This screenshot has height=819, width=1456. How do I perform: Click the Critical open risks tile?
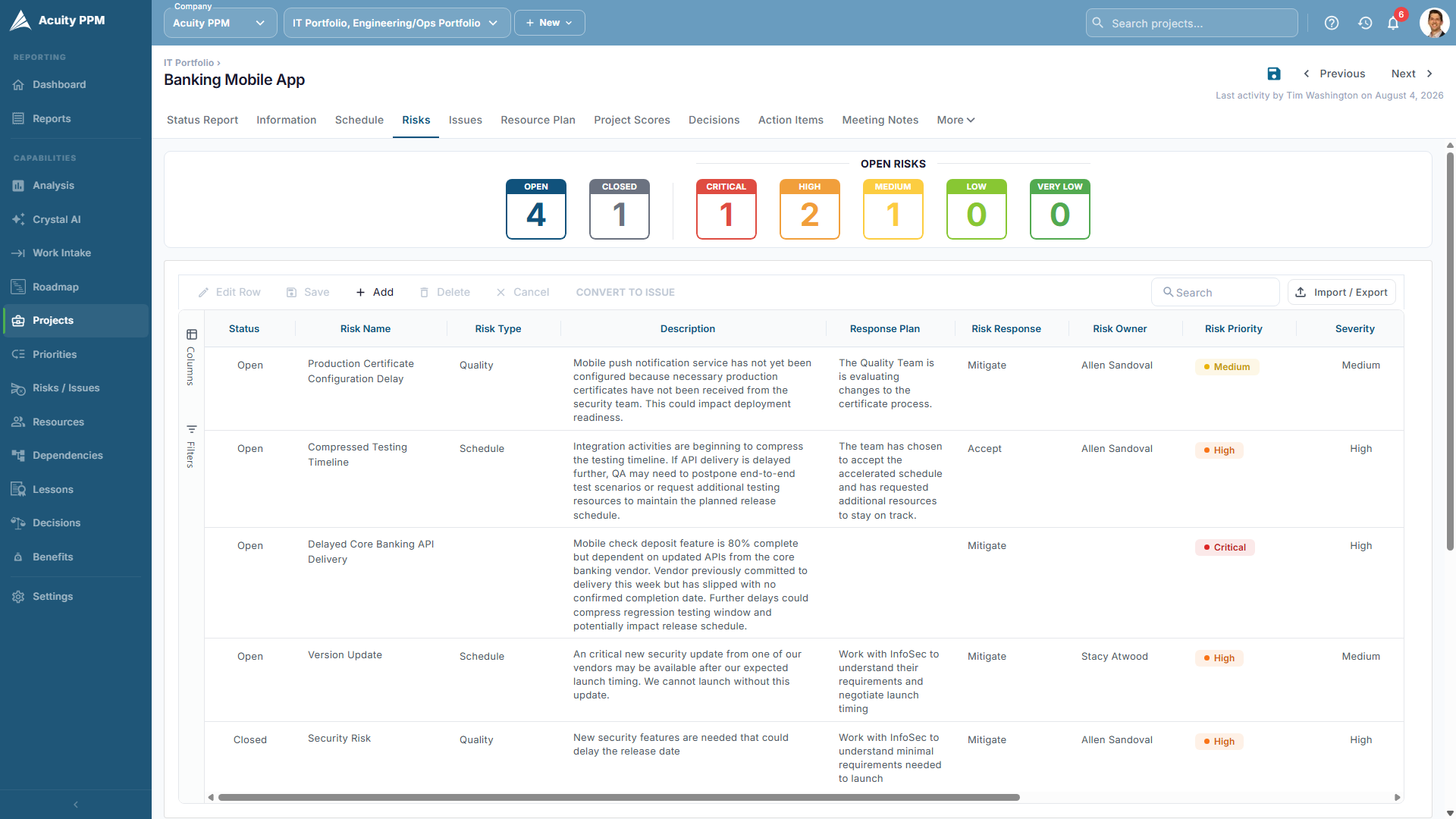pos(726,209)
